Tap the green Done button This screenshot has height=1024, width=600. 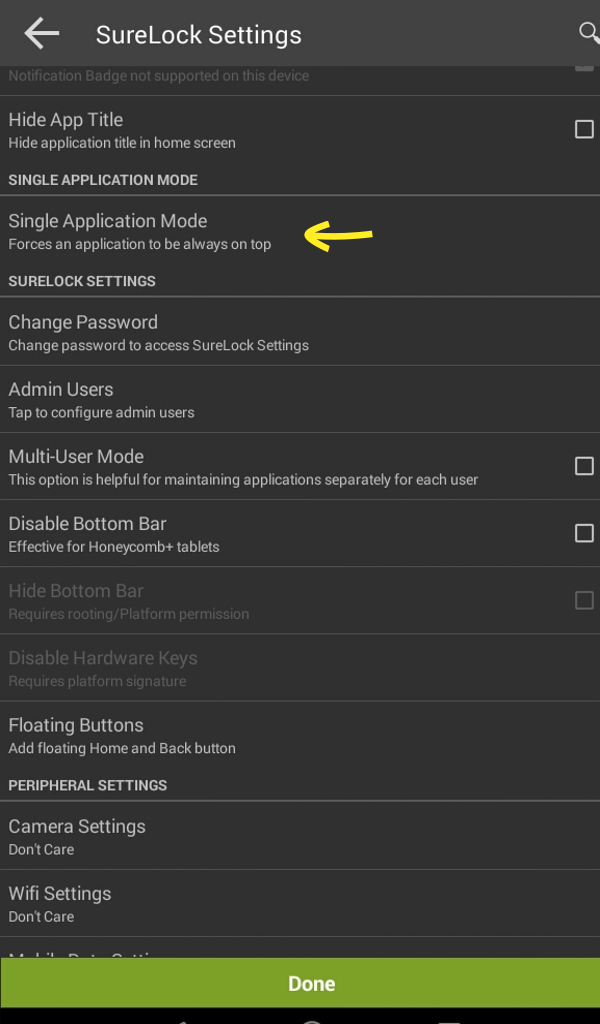(x=300, y=983)
